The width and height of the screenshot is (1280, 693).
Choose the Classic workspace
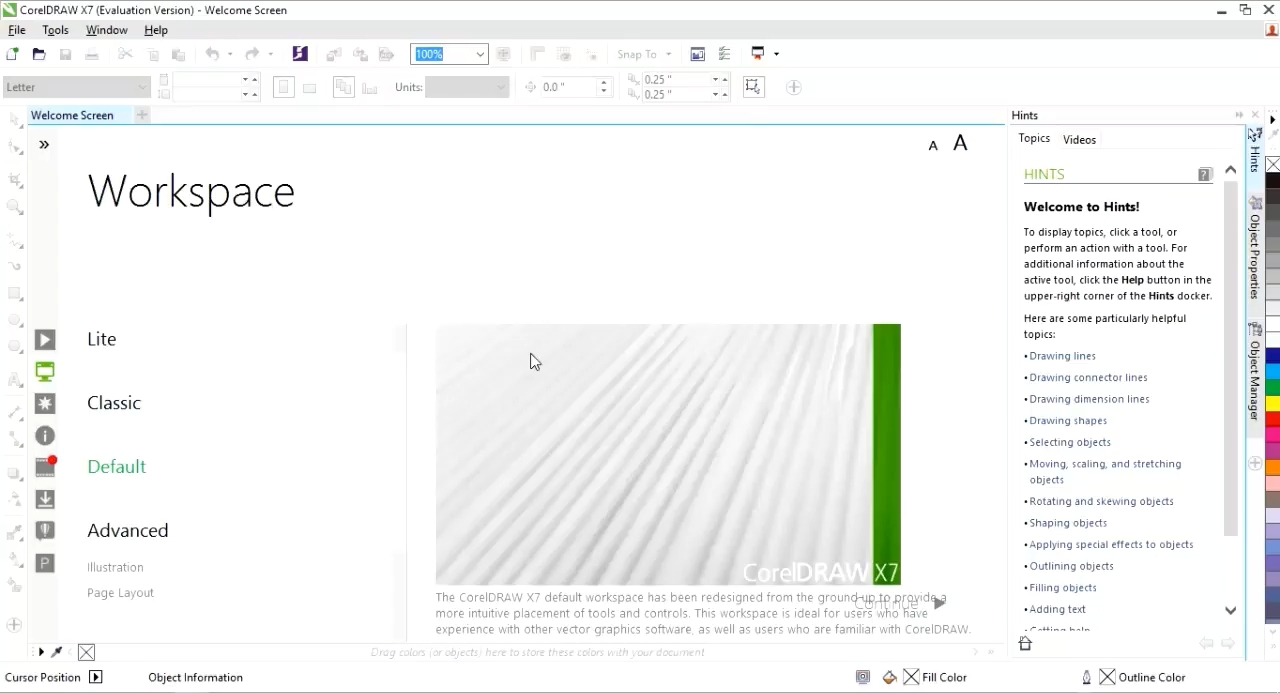click(114, 403)
